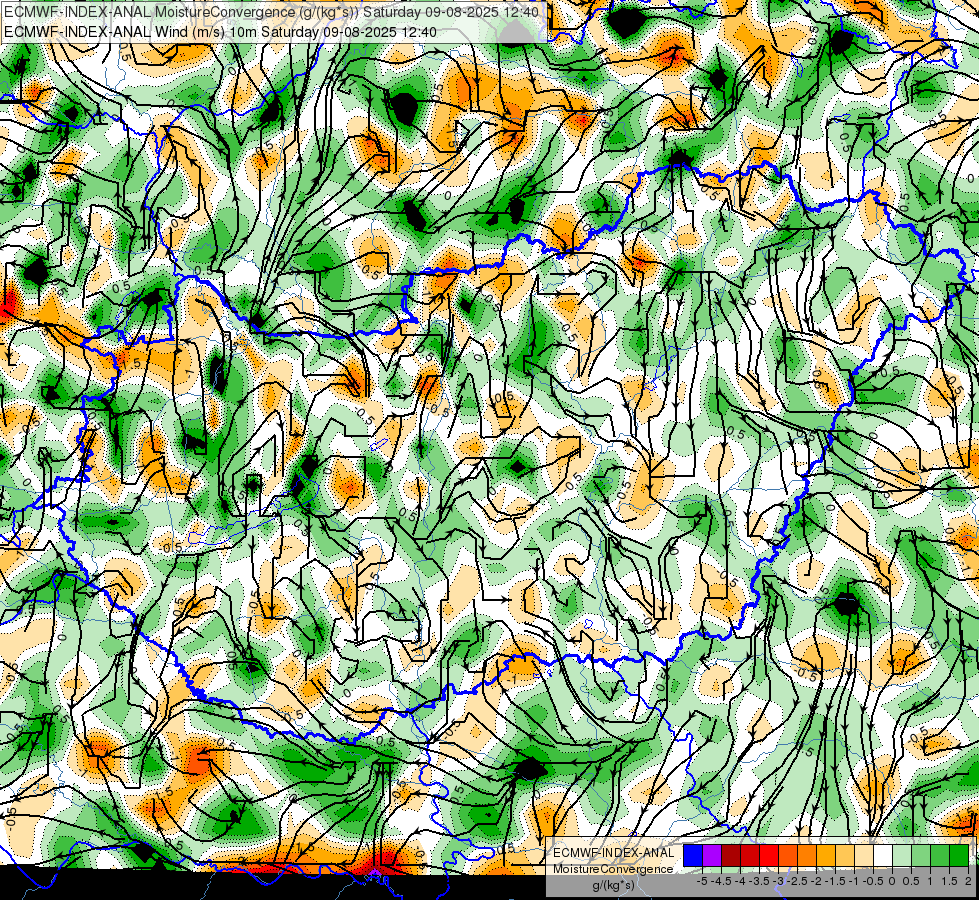
Task: Click the legend label MoistureConvergence
Action: [613, 869]
